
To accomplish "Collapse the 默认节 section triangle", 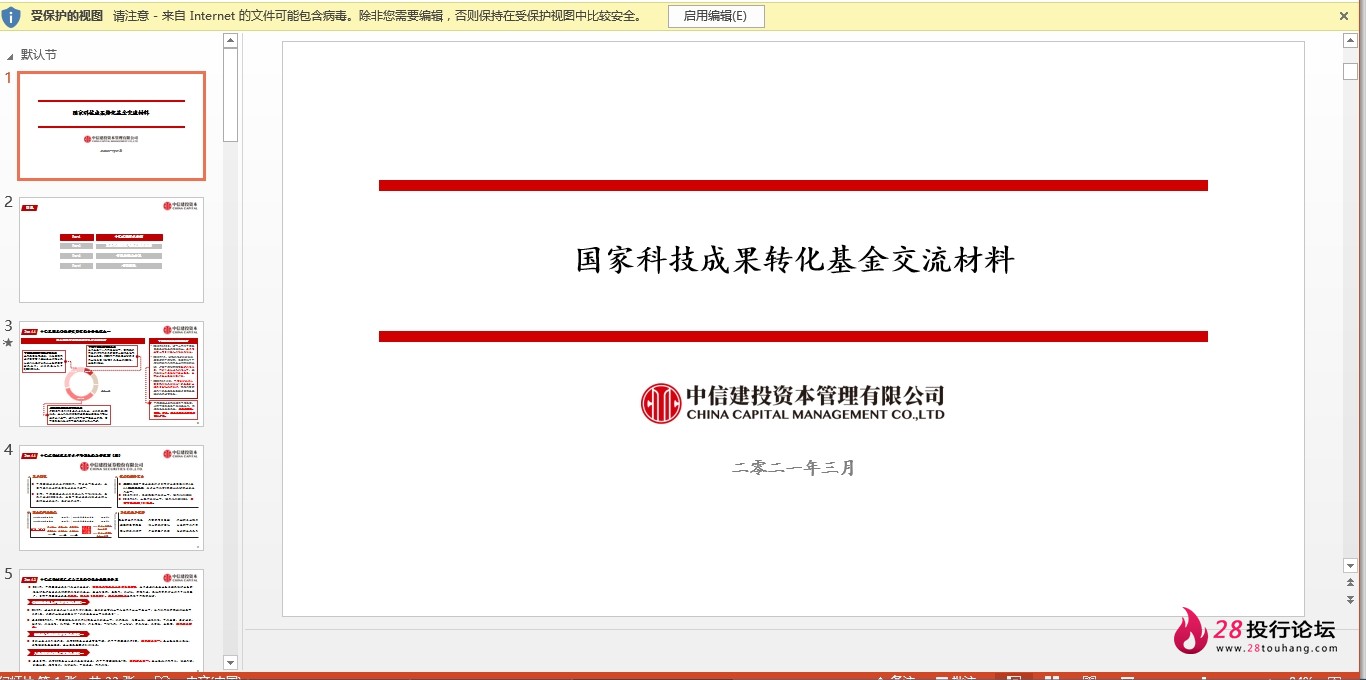I will 10,55.
